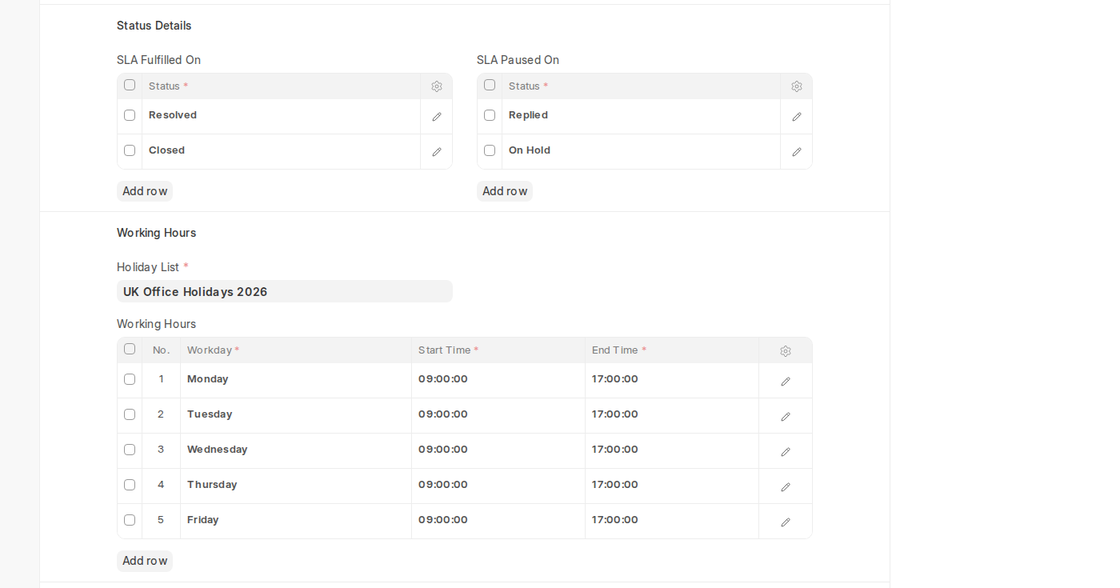Edit the Resolved status row
Viewport: 1120px width, 588px height.
(436, 116)
